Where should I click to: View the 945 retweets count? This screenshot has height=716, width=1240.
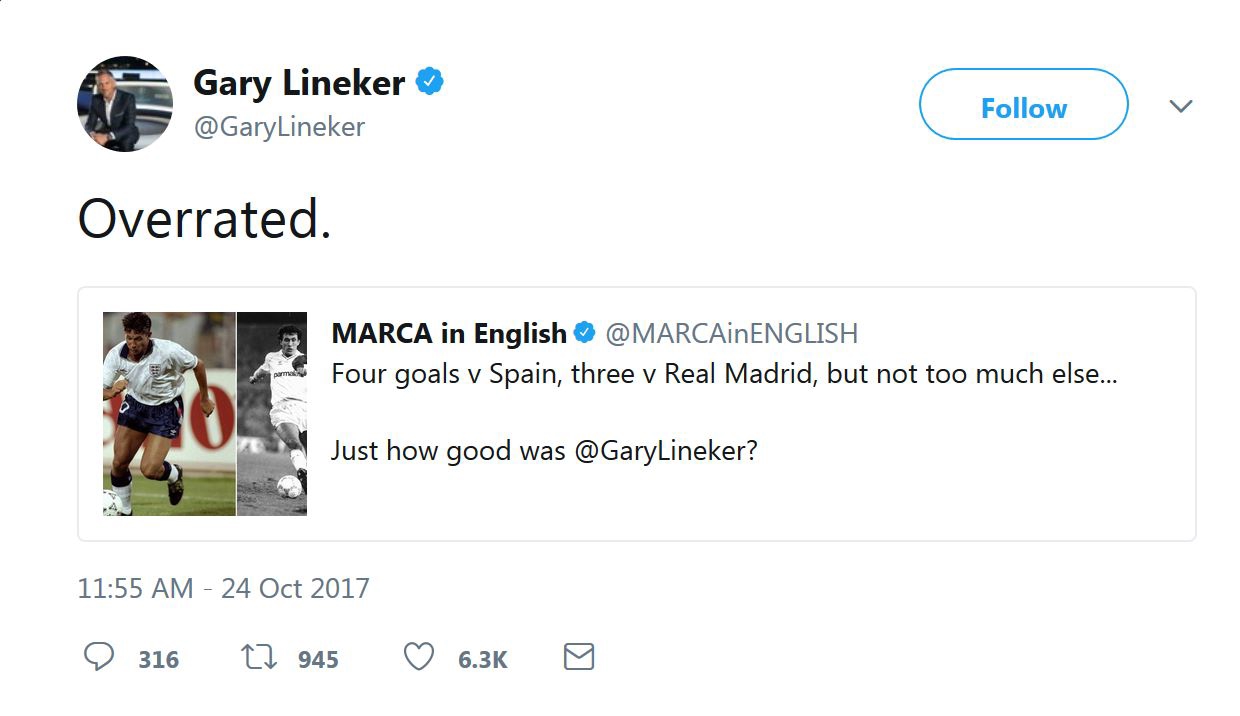point(318,659)
